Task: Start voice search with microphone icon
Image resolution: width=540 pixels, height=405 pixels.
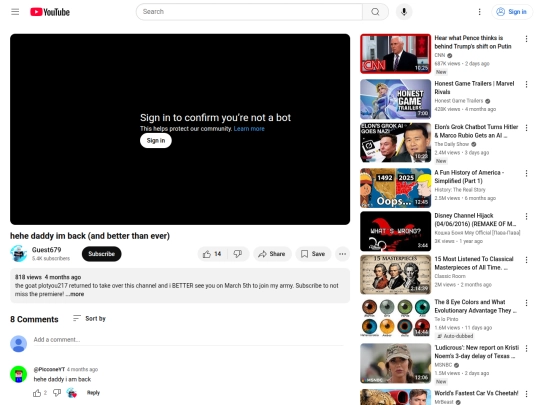Action: click(404, 12)
